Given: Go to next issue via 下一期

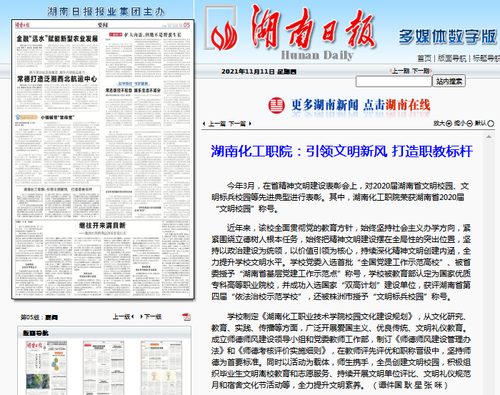Looking at the screenshot, I should pyautogui.click(x=421, y=71).
